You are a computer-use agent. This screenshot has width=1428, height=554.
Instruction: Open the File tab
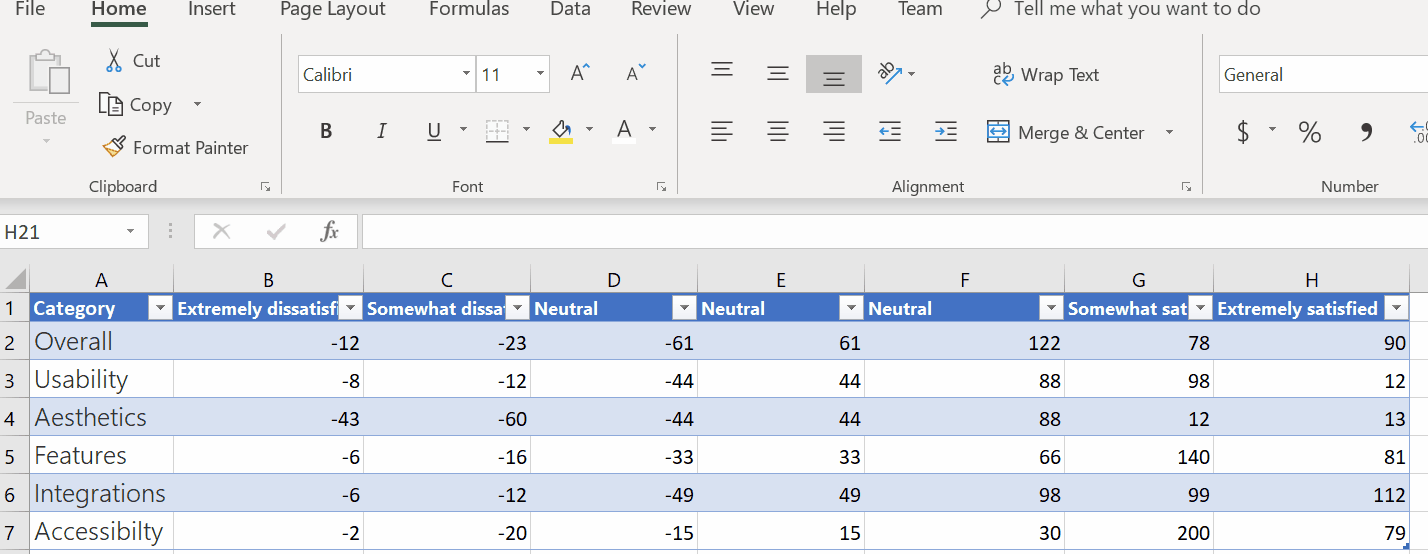tap(30, 9)
